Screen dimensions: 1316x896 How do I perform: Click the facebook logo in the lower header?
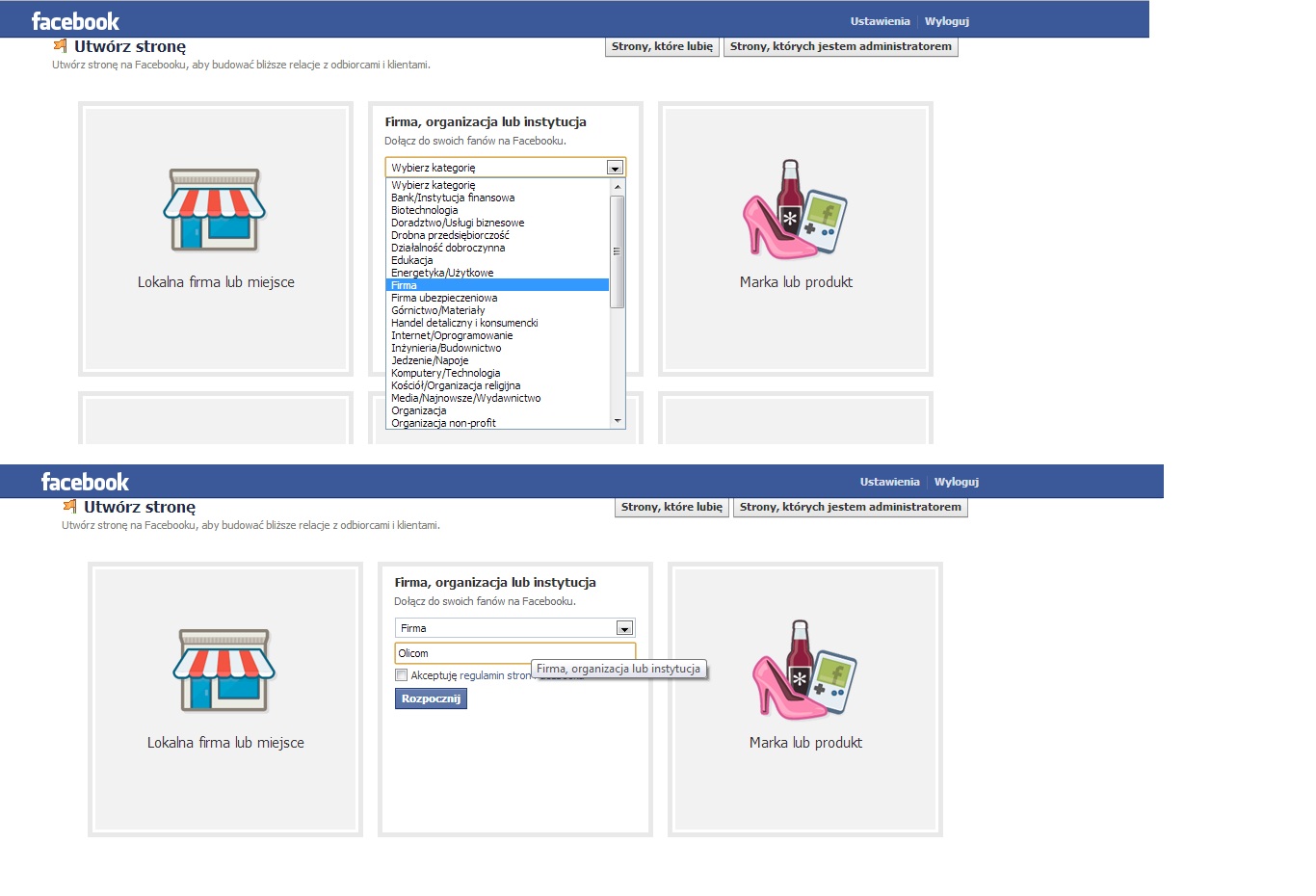tap(85, 482)
